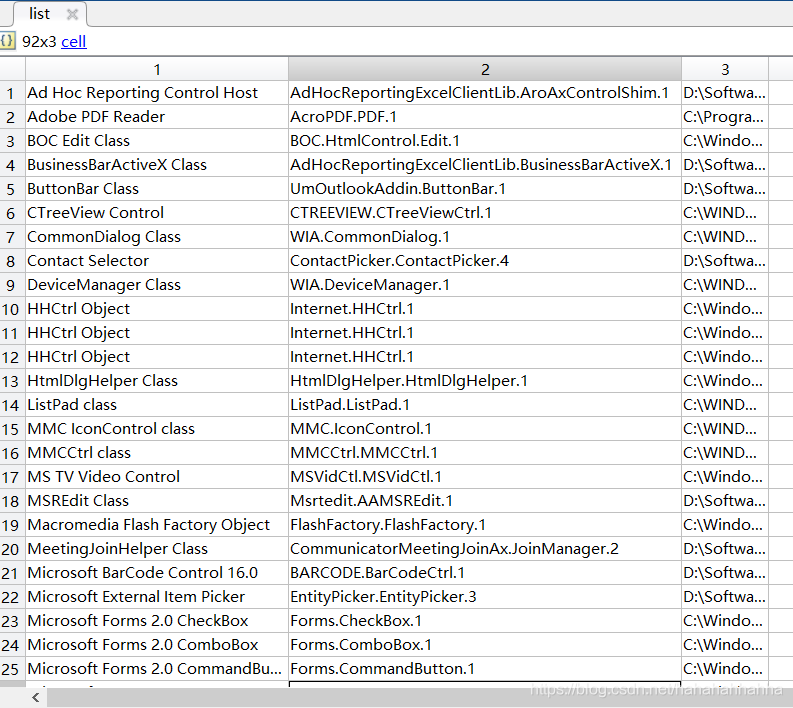The height and width of the screenshot is (708, 793).
Task: Select cell 'Microsoft External Item Picker'
Action: pos(157,597)
